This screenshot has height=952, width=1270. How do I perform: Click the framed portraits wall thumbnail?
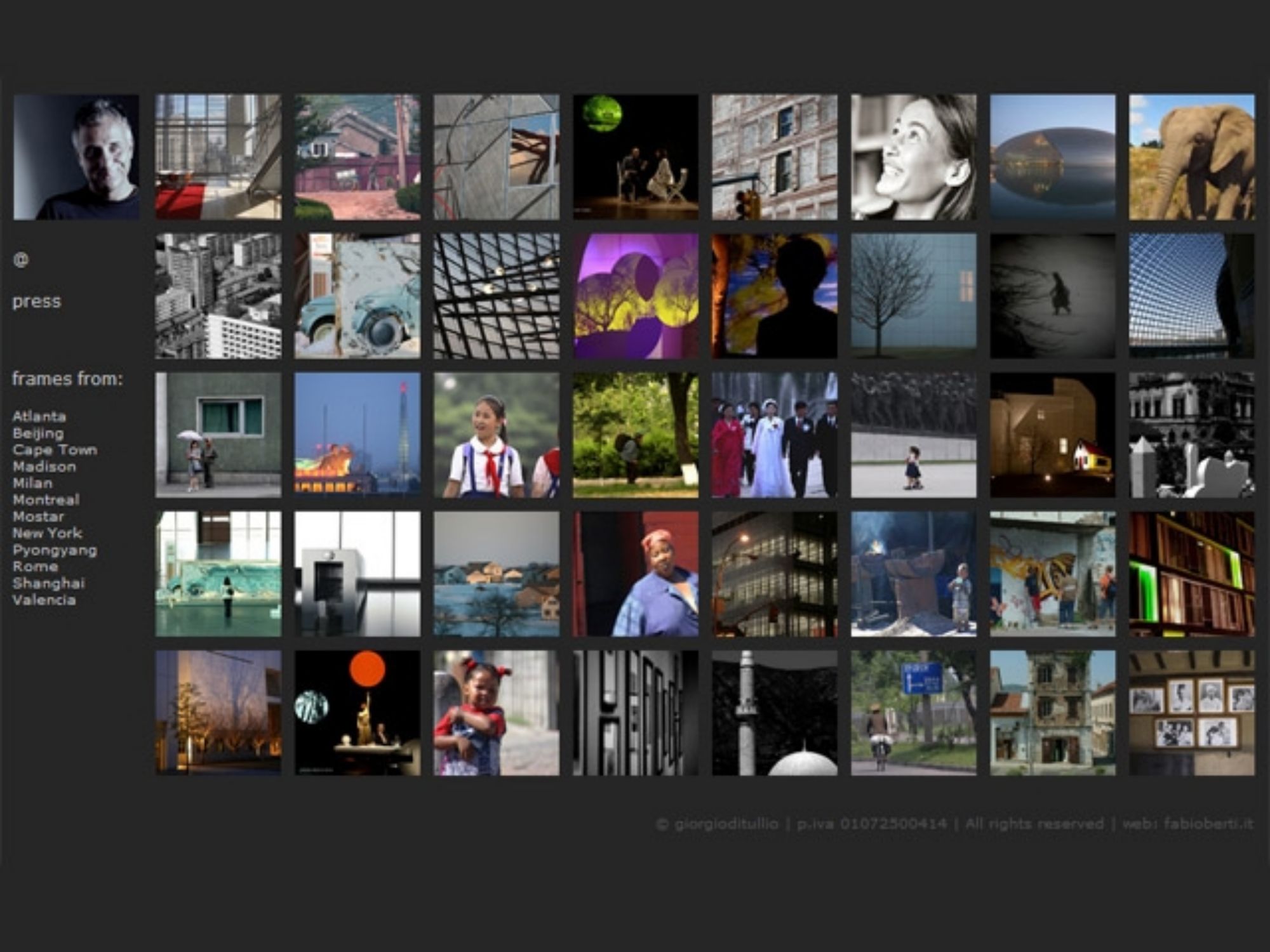(1191, 712)
